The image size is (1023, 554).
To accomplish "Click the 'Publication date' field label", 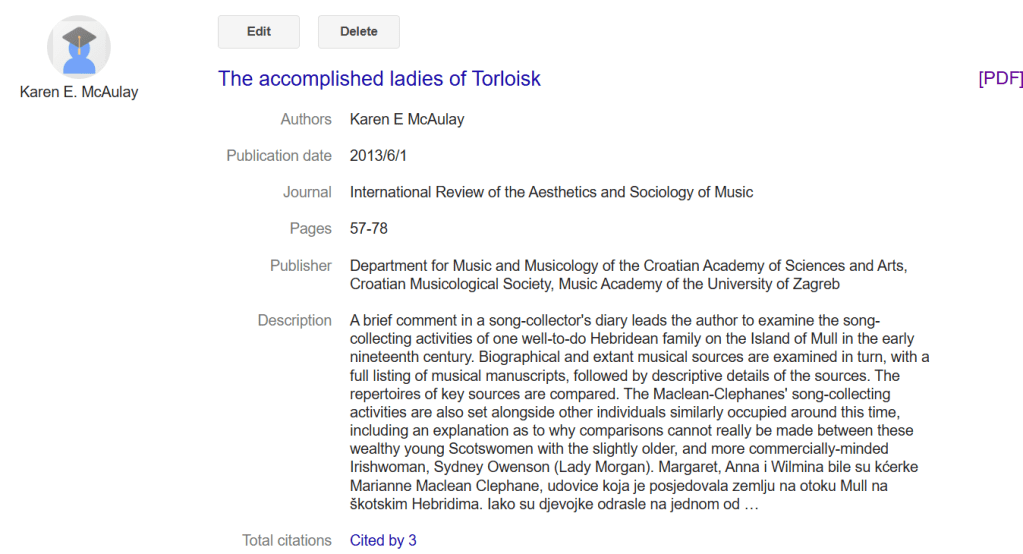I will pyautogui.click(x=278, y=156).
